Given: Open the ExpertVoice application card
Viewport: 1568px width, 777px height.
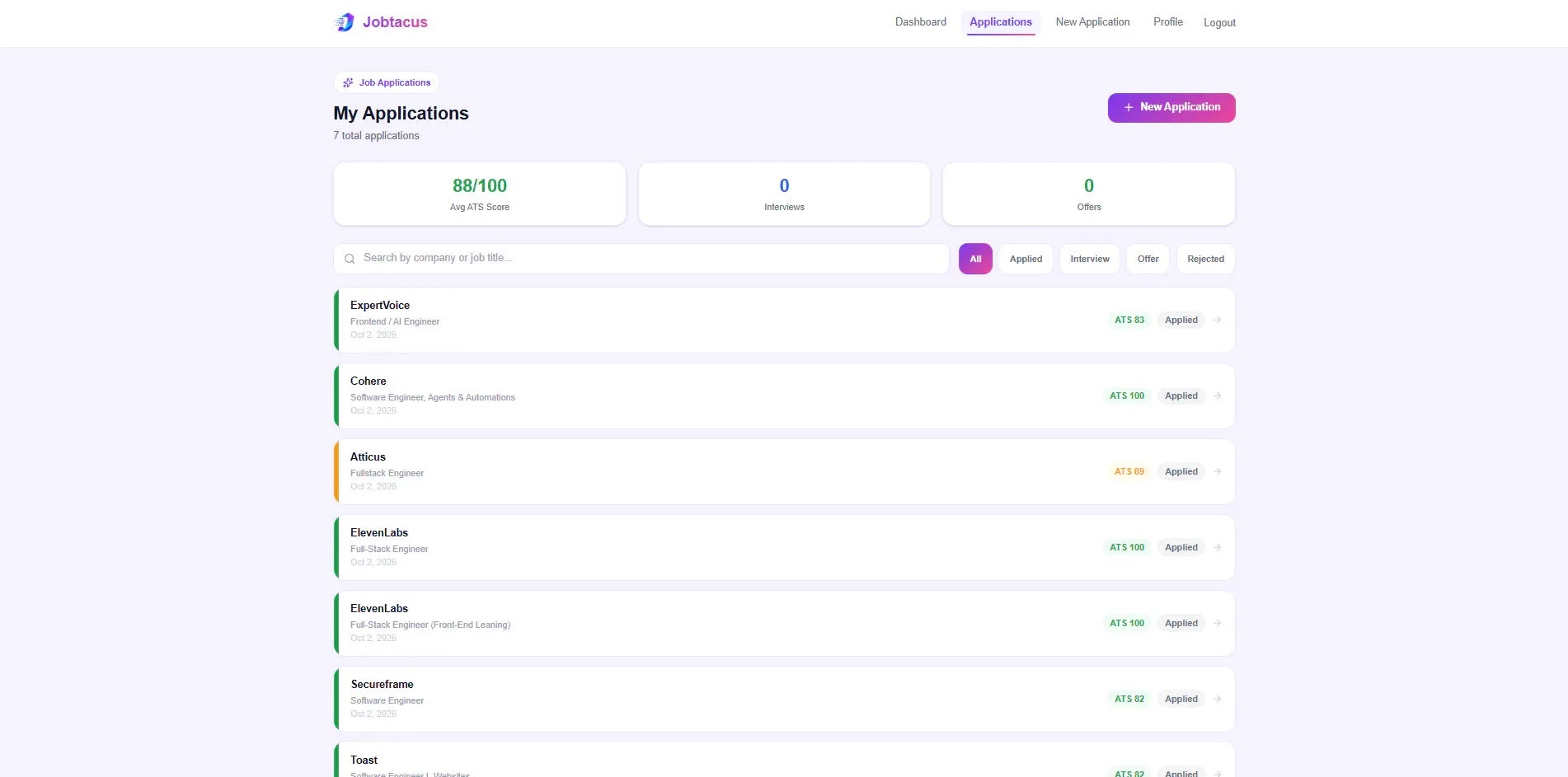Looking at the screenshot, I should (784, 320).
